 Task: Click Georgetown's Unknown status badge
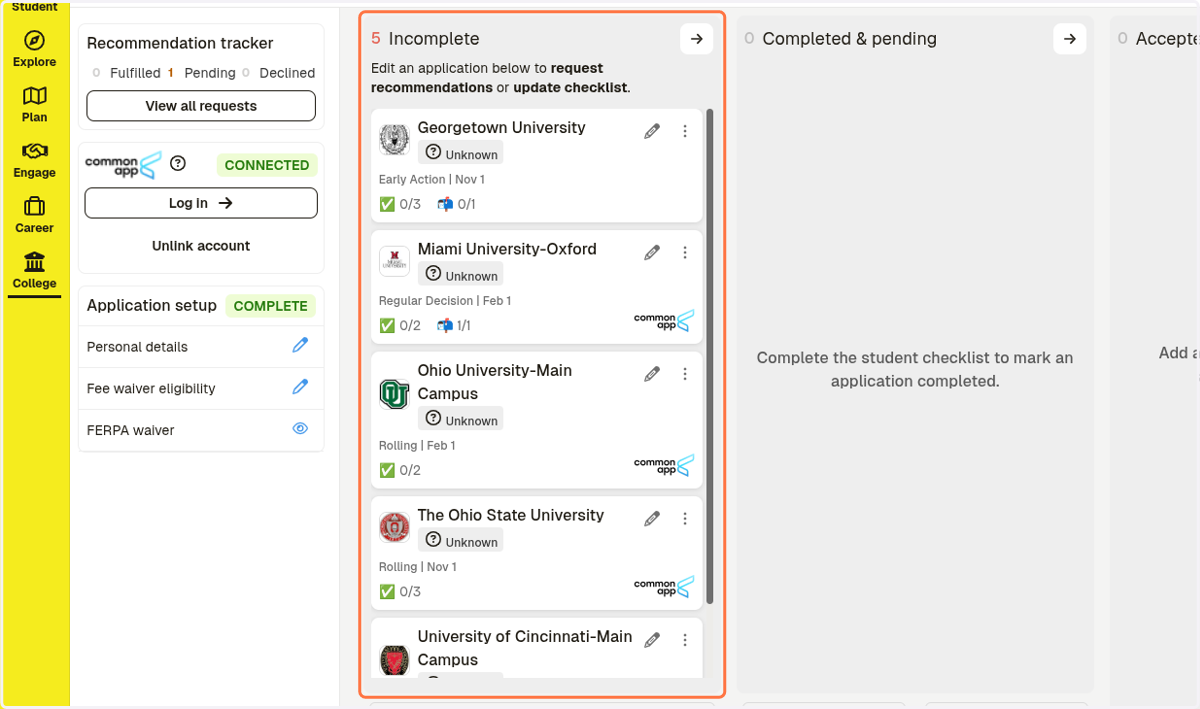(461, 154)
